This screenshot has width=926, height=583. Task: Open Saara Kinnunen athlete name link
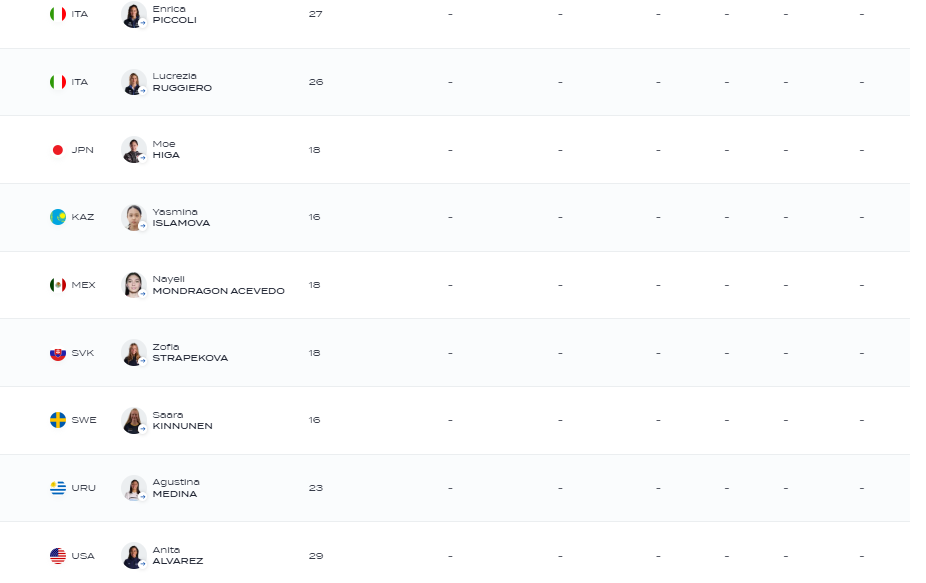pos(182,421)
